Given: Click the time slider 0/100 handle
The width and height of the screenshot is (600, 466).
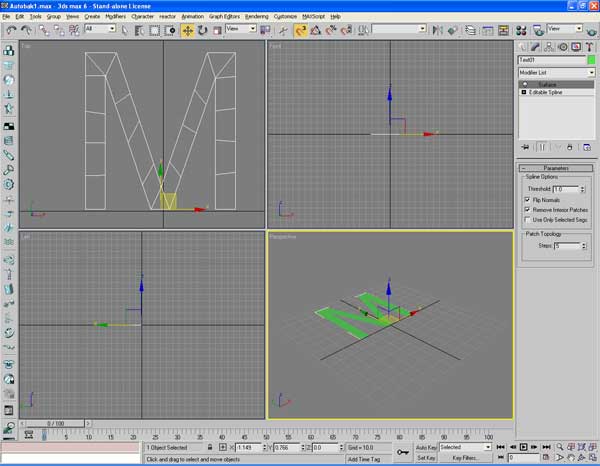Looking at the screenshot, I should click(55, 424).
